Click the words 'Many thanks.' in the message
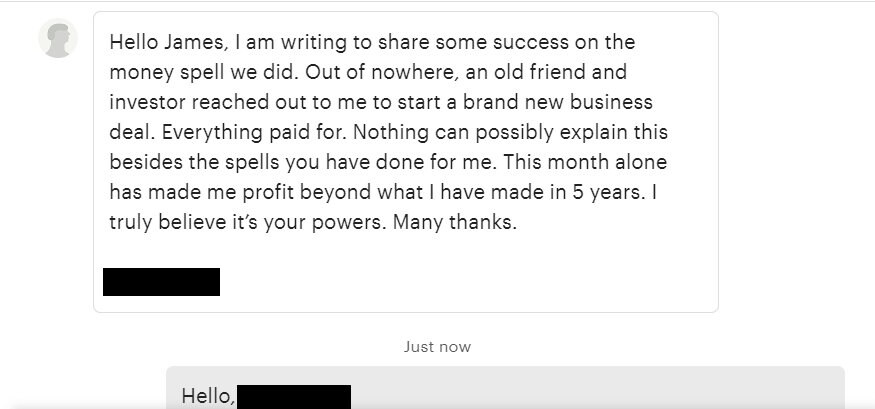The height and width of the screenshot is (409, 875). coord(455,223)
